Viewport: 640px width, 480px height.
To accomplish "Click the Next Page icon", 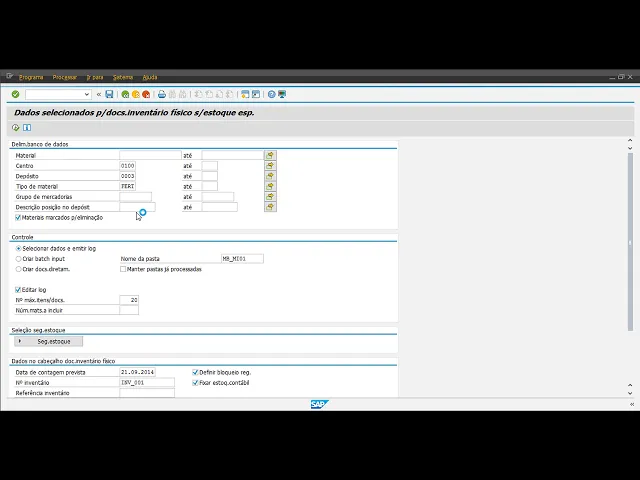I will (x=219, y=94).
